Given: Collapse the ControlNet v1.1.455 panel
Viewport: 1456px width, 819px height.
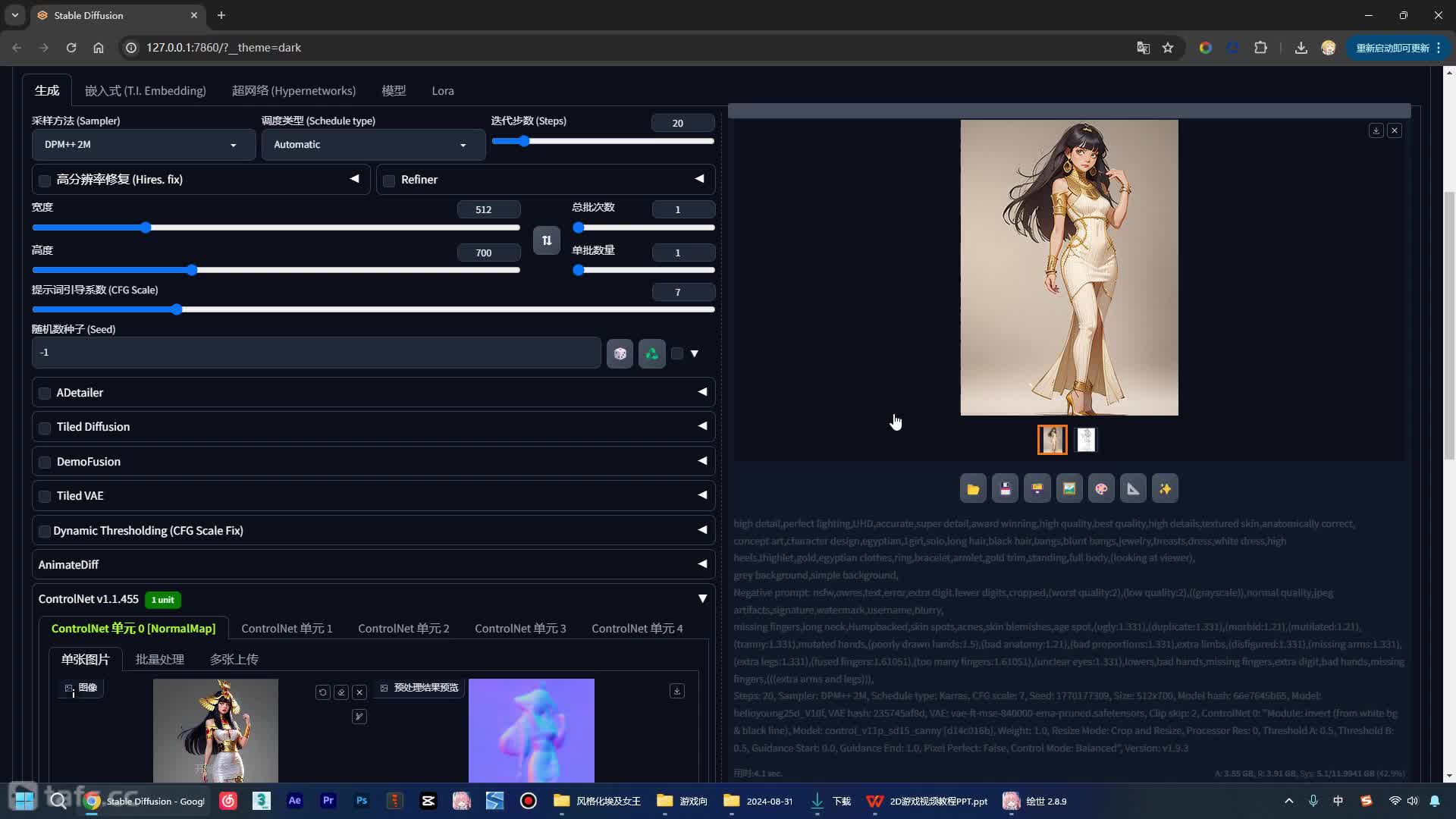Looking at the screenshot, I should [702, 599].
